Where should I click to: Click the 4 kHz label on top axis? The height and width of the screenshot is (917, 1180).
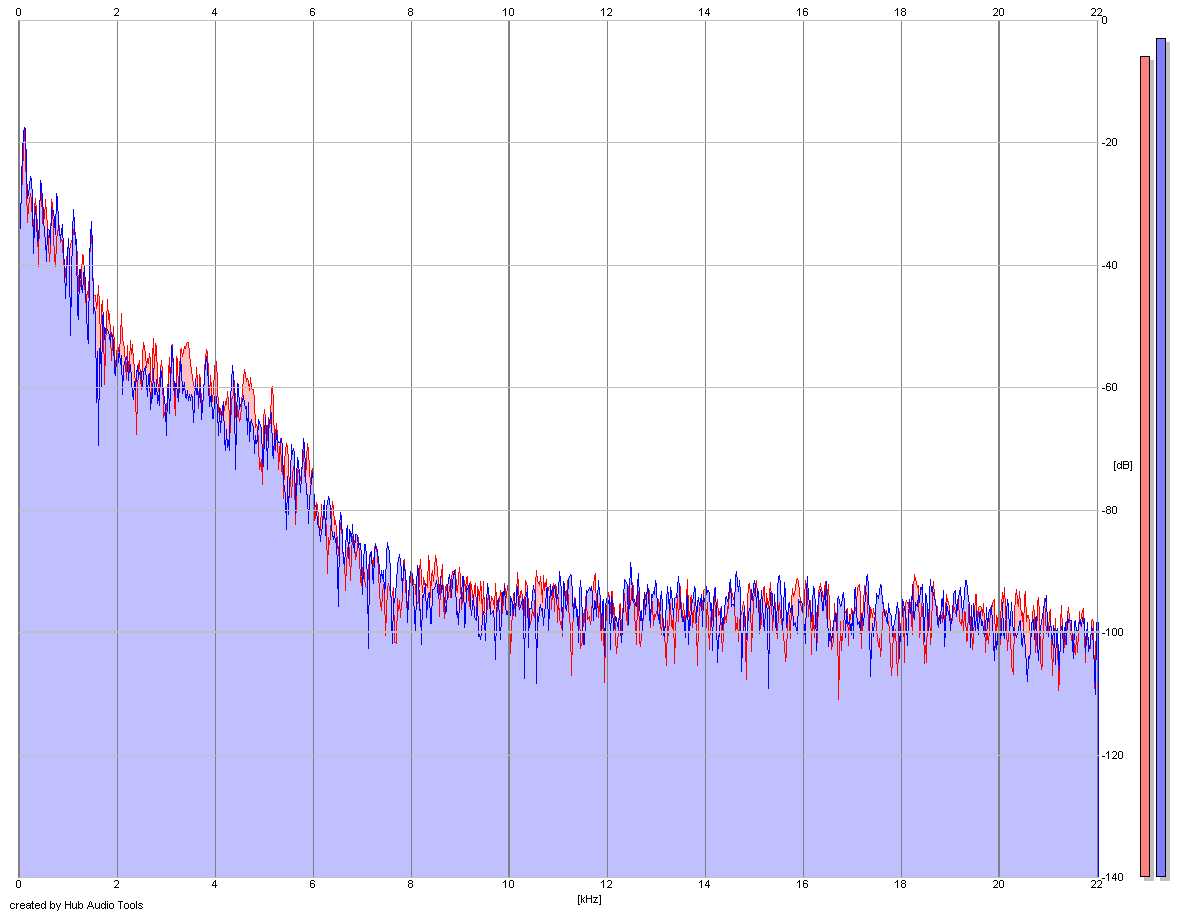click(x=214, y=12)
